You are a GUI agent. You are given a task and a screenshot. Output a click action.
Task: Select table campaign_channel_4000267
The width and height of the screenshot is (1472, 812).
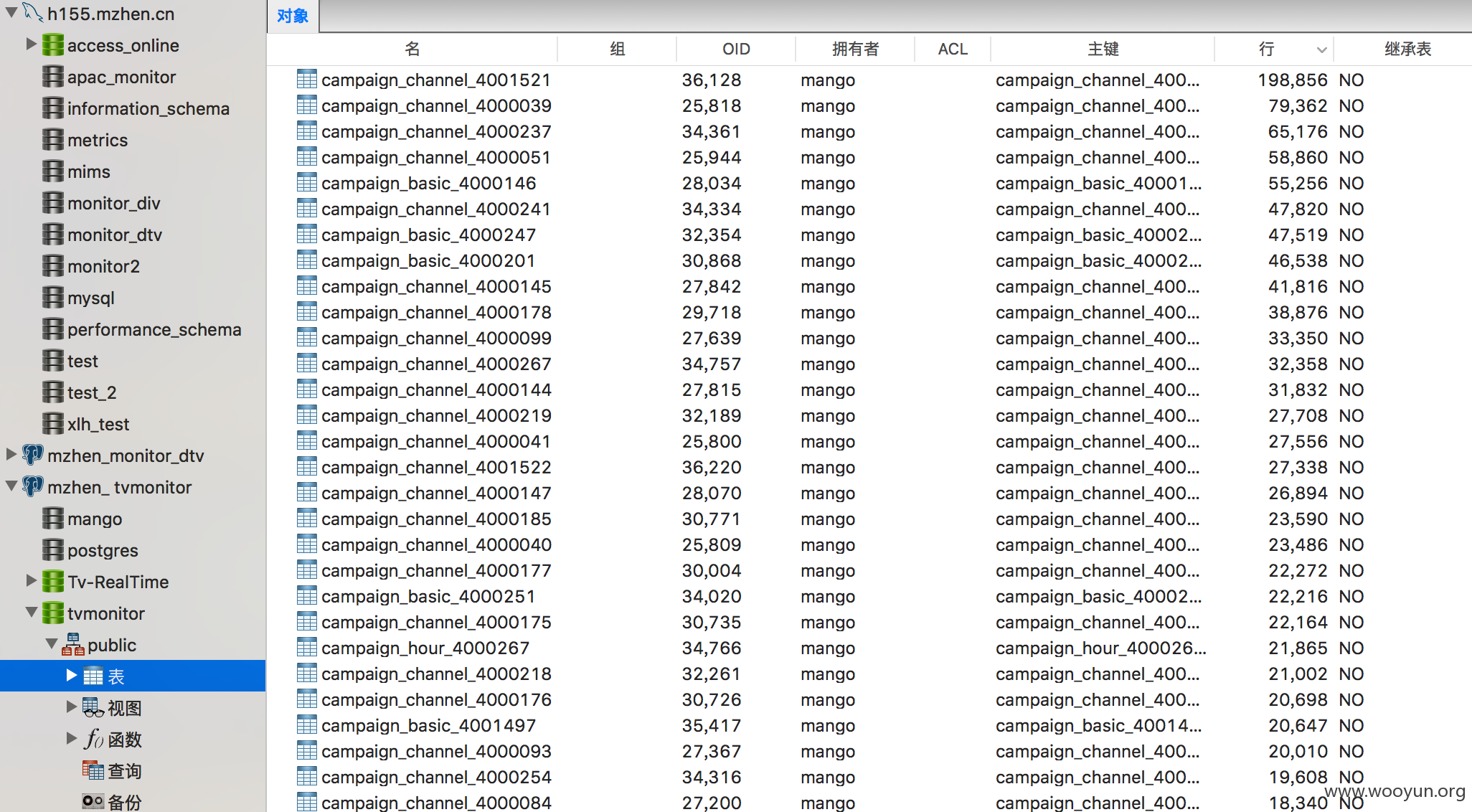pyautogui.click(x=436, y=364)
